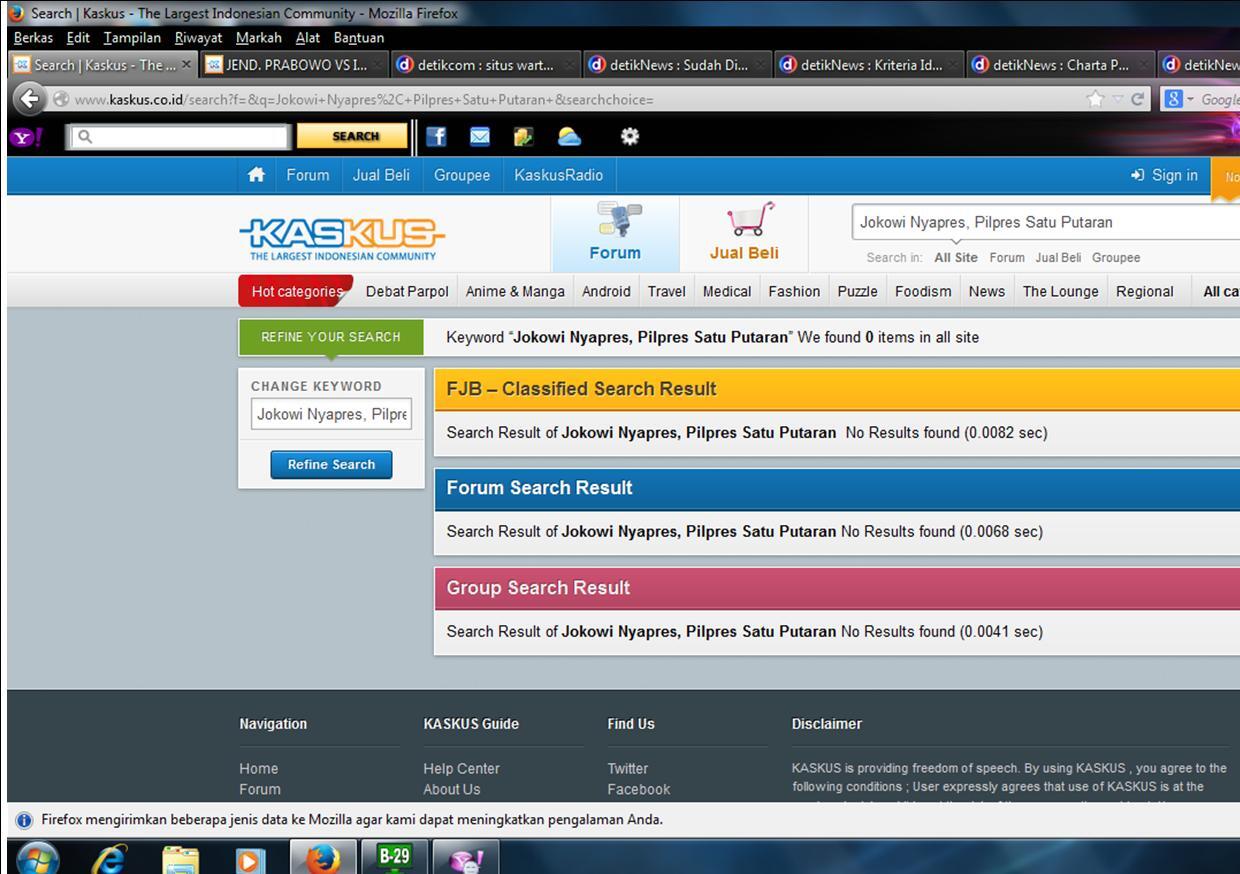Viewport: 1240px width, 874px height.
Task: Open the Forum section with speech bubble icon
Action: [615, 233]
